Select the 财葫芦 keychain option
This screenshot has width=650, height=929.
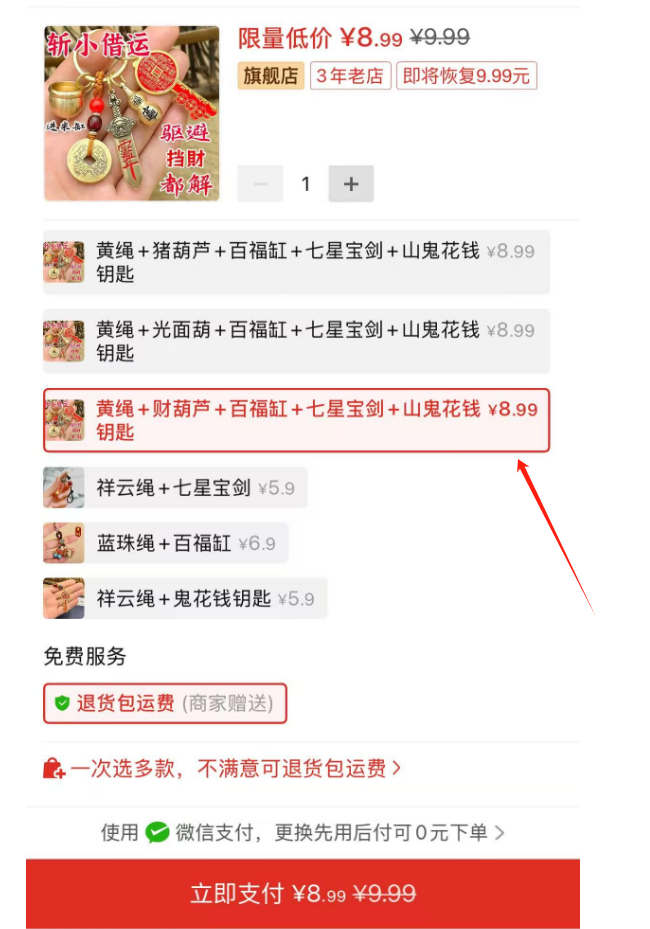coord(296,420)
